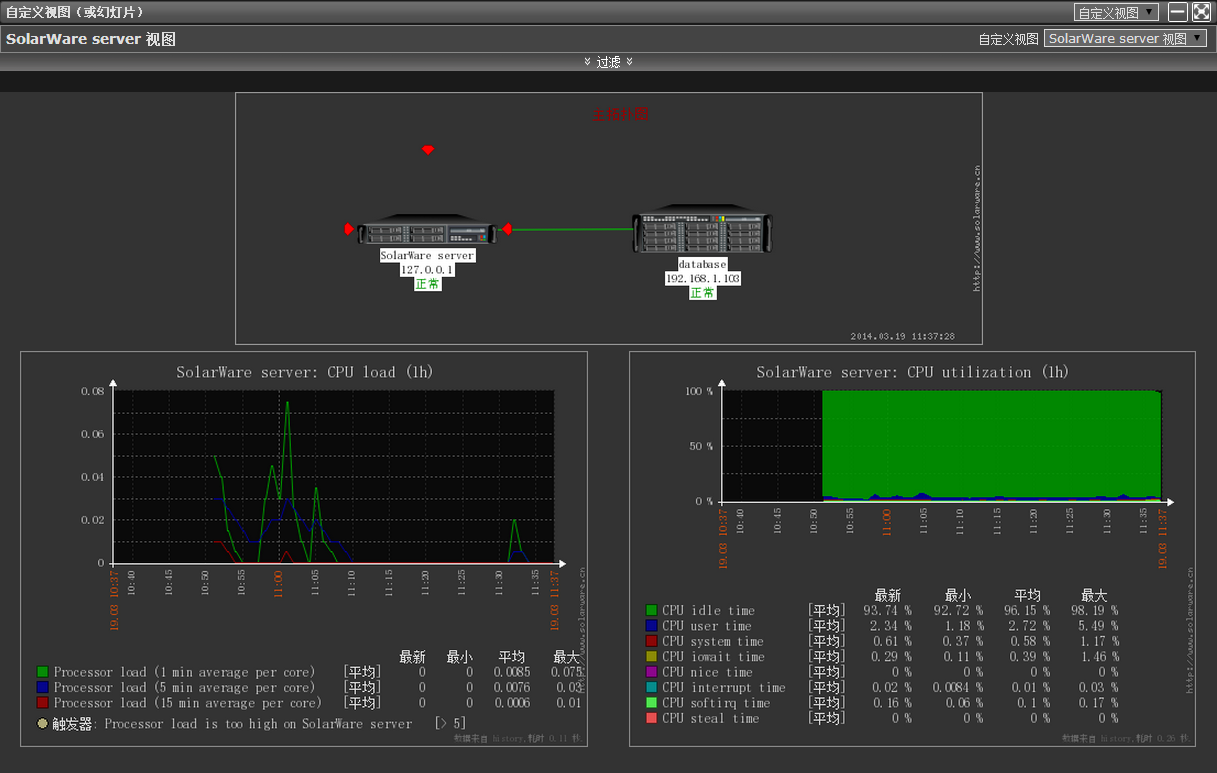Select the SolarWare server rack icon on map
The image size is (1217, 773).
pos(428,231)
